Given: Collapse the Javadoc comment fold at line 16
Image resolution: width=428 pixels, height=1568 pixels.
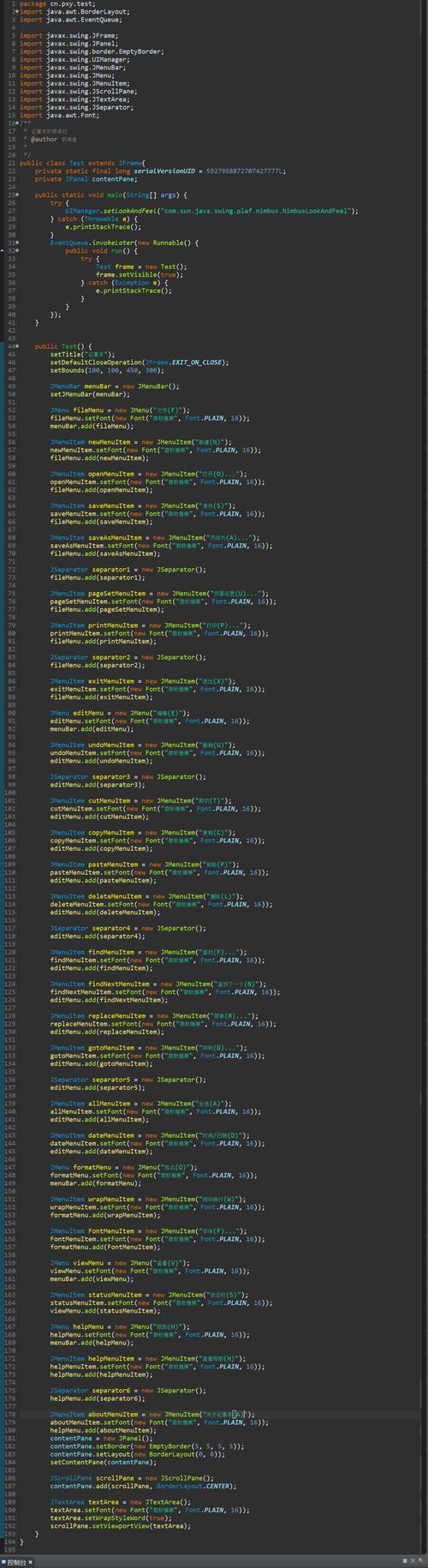Looking at the screenshot, I should 16,123.
